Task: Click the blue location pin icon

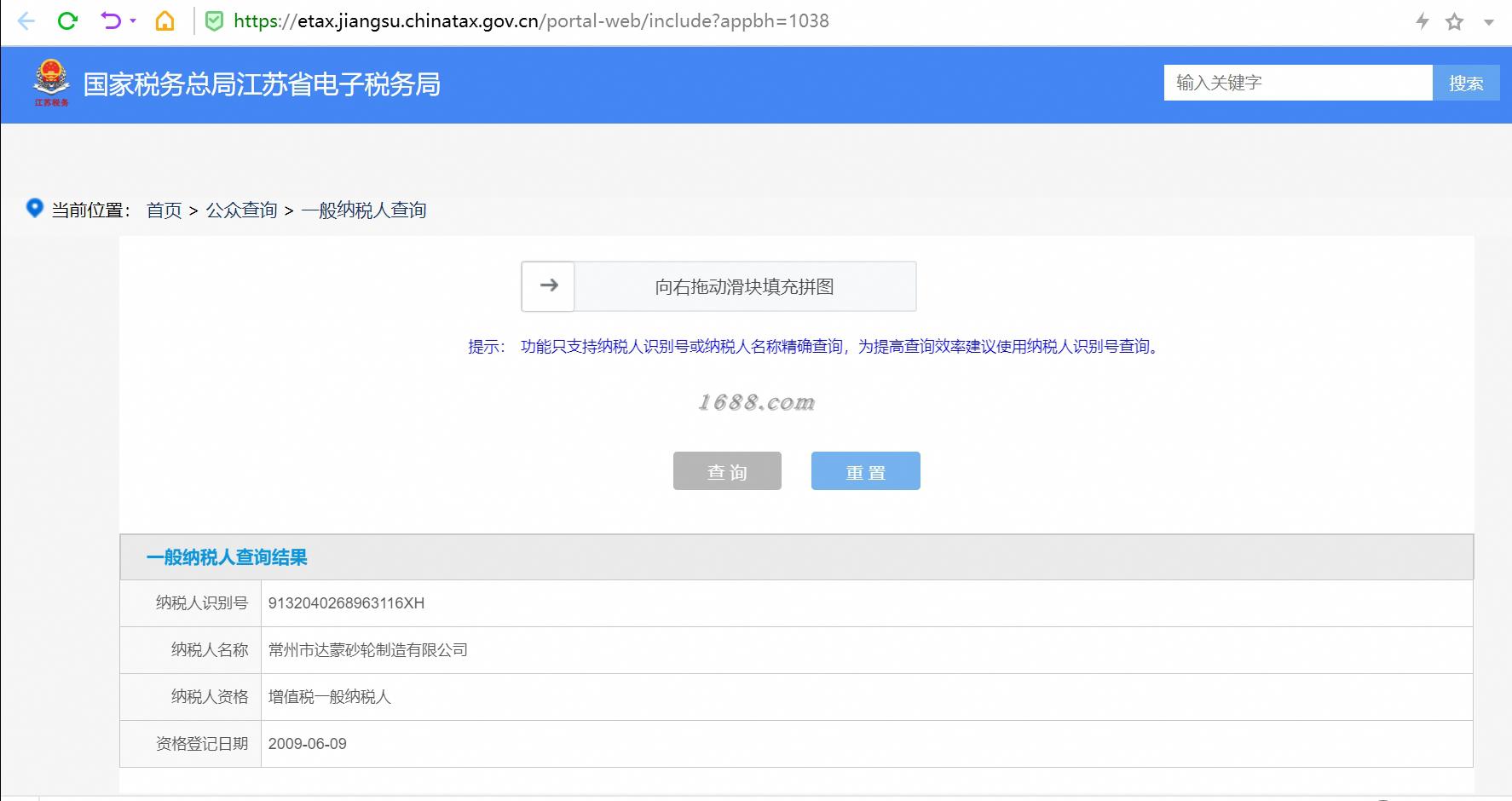Action: click(x=35, y=208)
